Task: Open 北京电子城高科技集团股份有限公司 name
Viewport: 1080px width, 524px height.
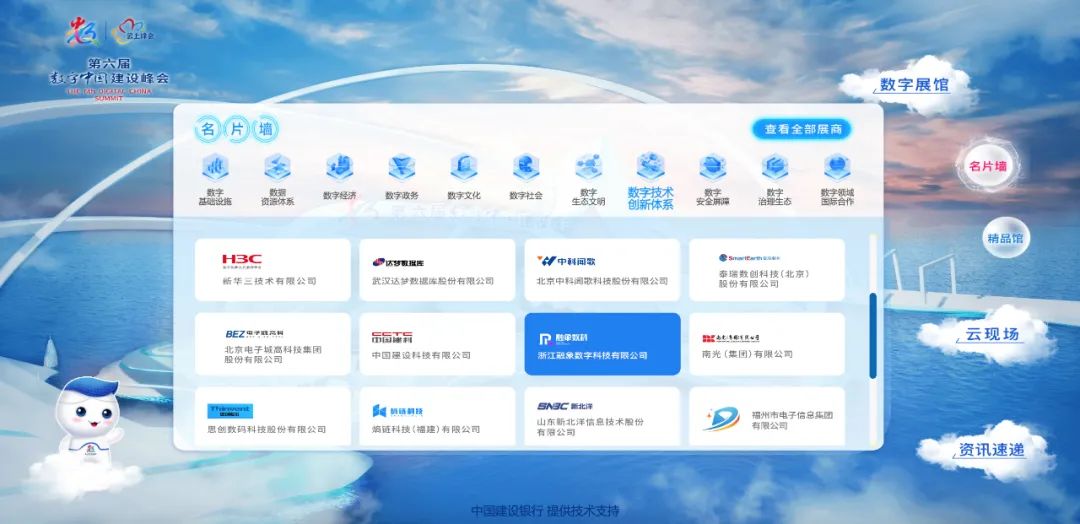Action: [273, 355]
